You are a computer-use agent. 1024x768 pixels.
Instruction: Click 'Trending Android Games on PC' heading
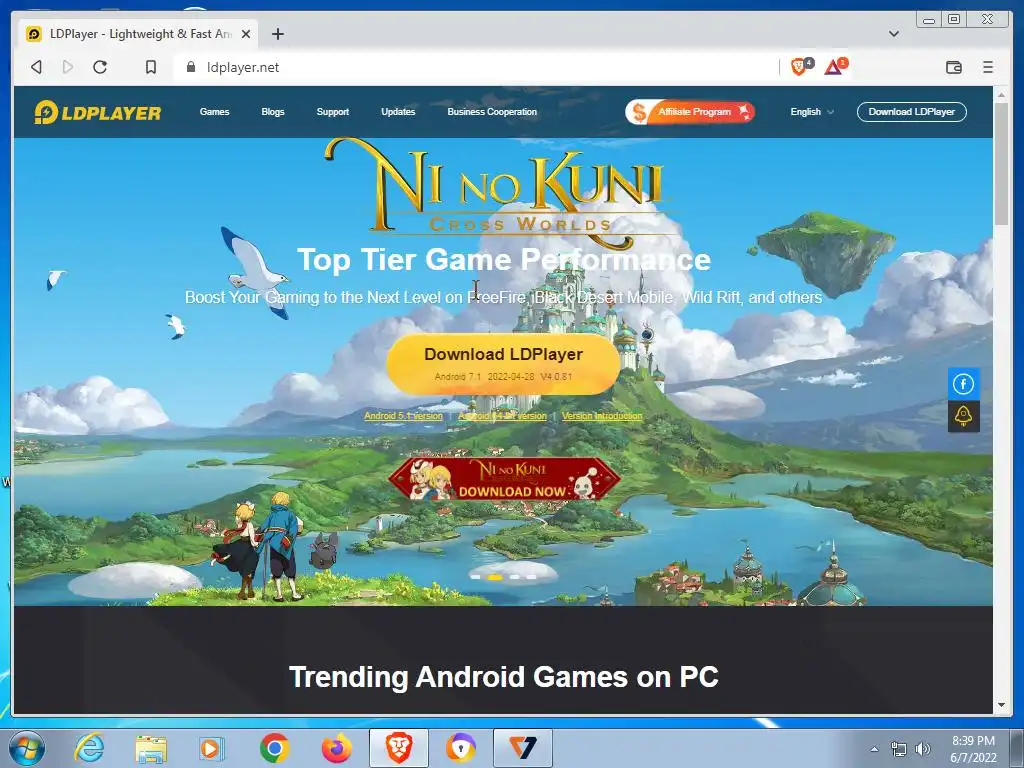504,677
